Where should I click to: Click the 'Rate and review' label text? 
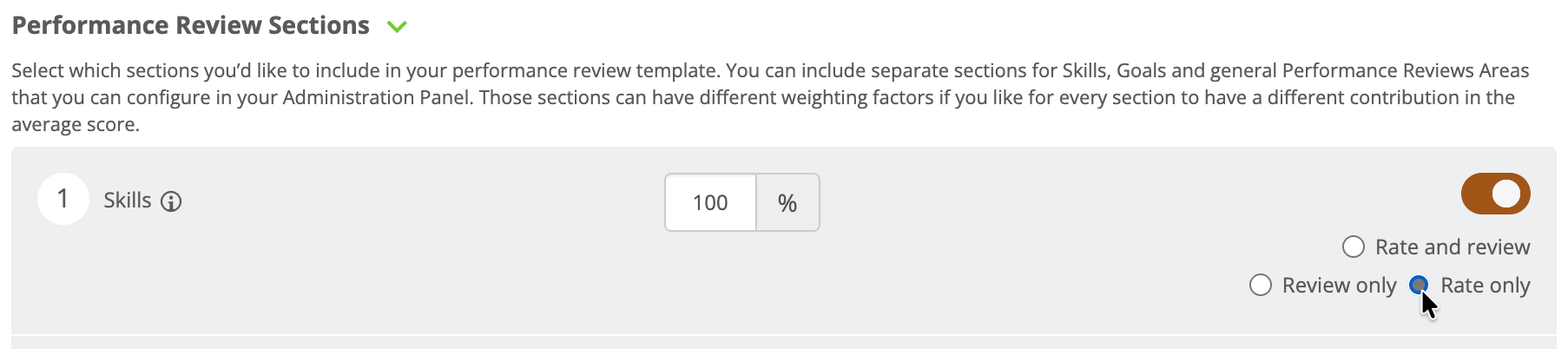pos(1453,247)
